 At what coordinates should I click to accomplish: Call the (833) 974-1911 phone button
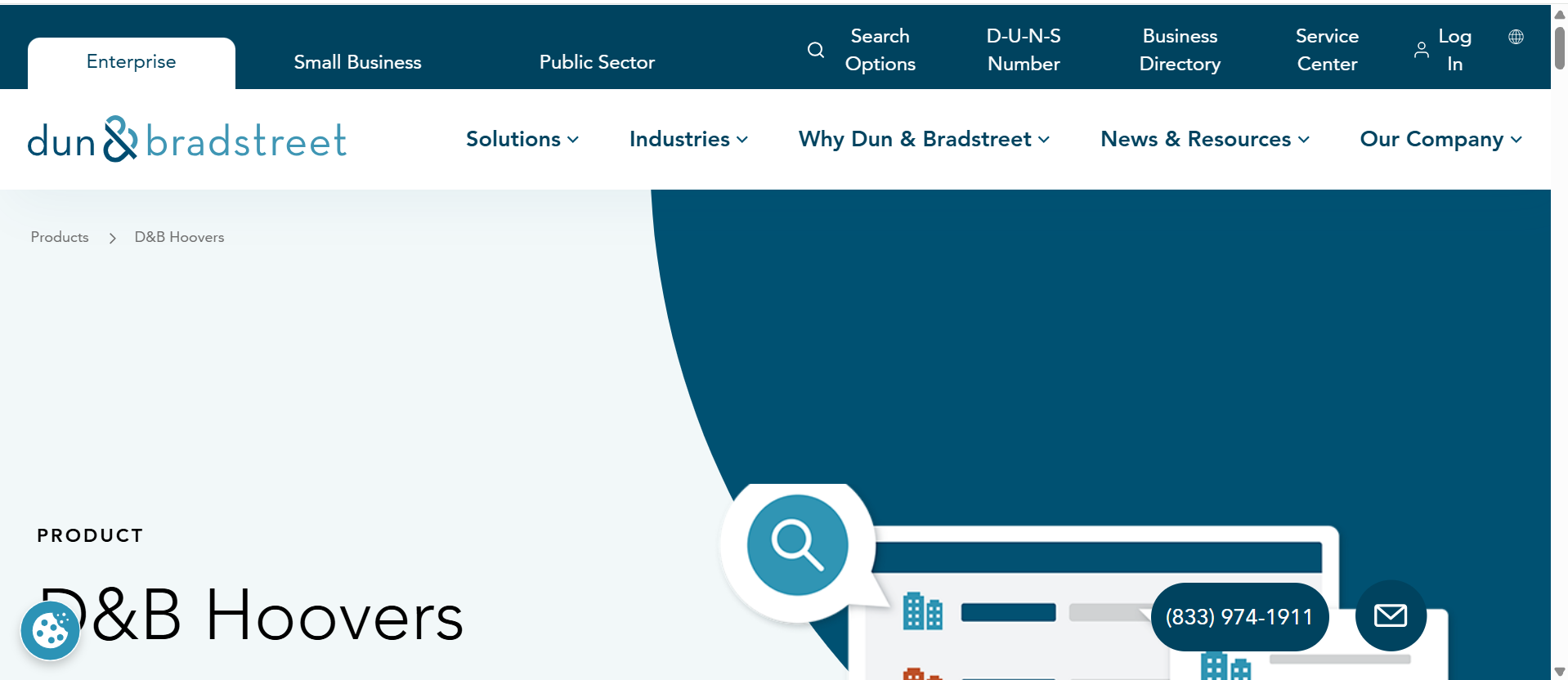coord(1239,617)
